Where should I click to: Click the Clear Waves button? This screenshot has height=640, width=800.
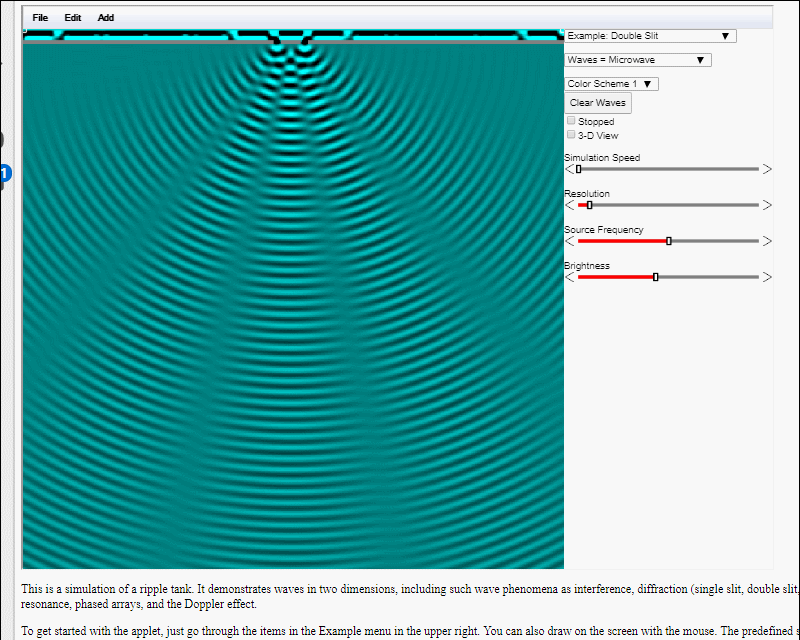[x=597, y=103]
